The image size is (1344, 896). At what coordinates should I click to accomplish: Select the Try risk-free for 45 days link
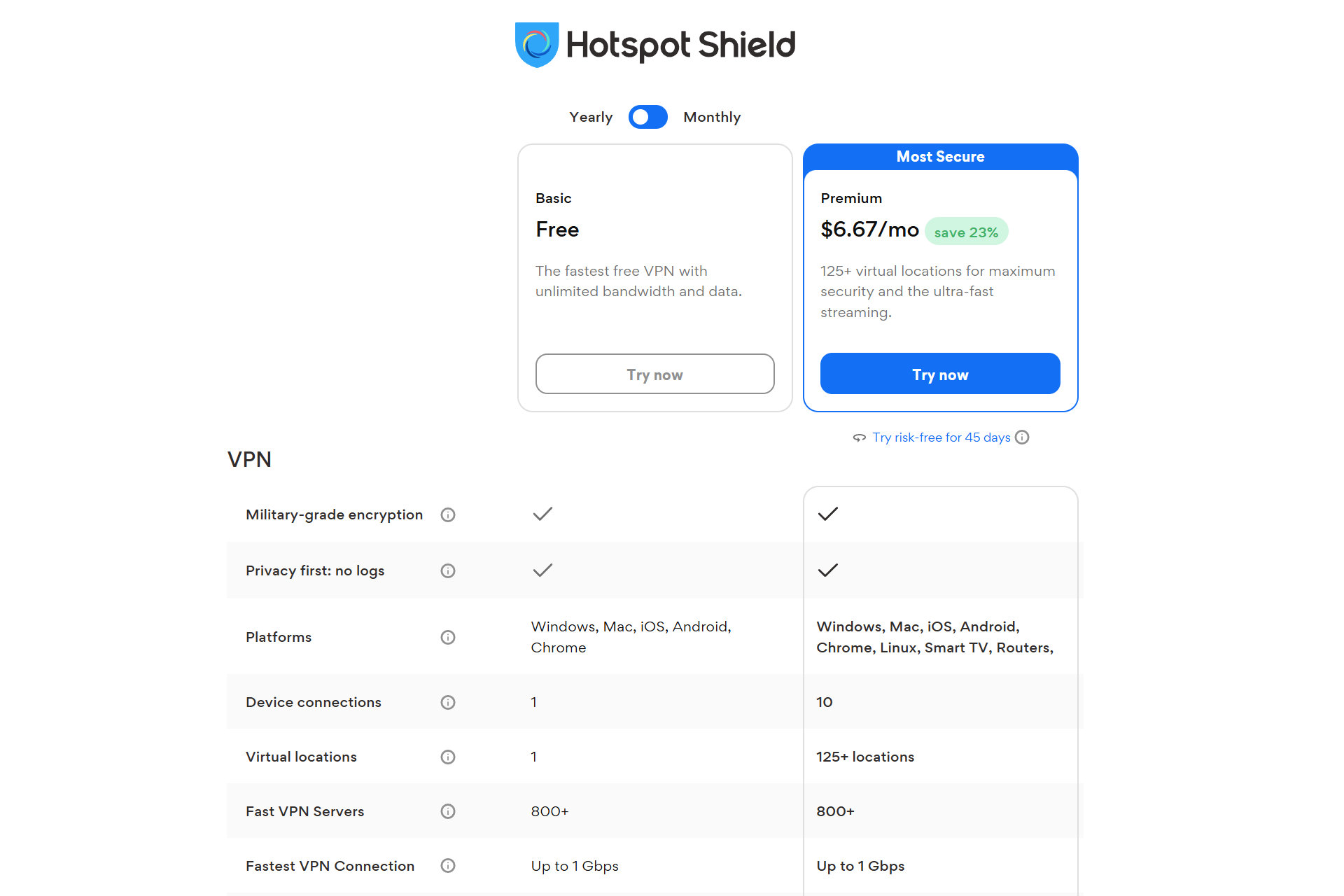click(x=941, y=437)
